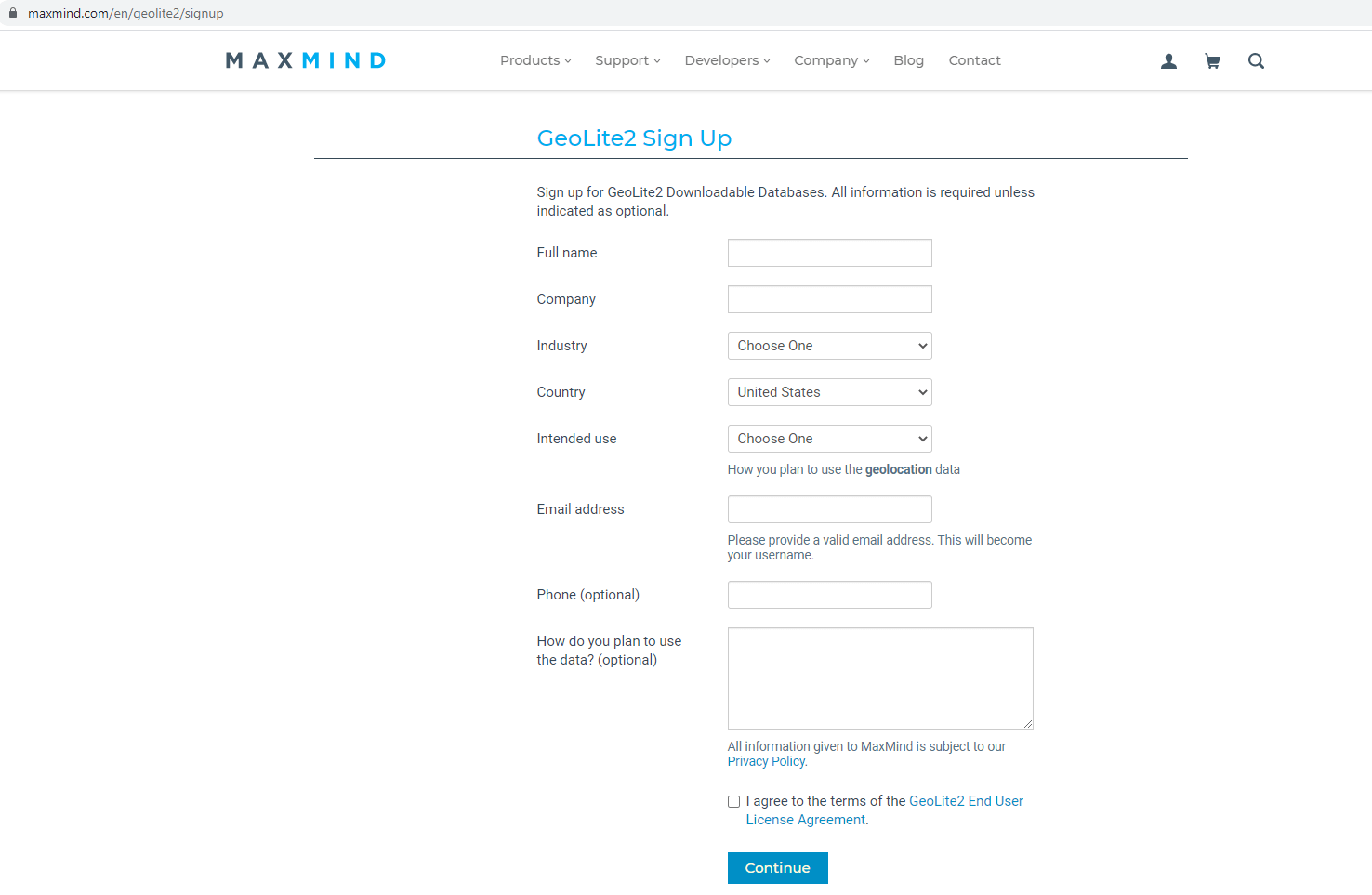Viewport: 1372px width, 895px height.
Task: Click the MaxMind logo
Action: click(305, 59)
